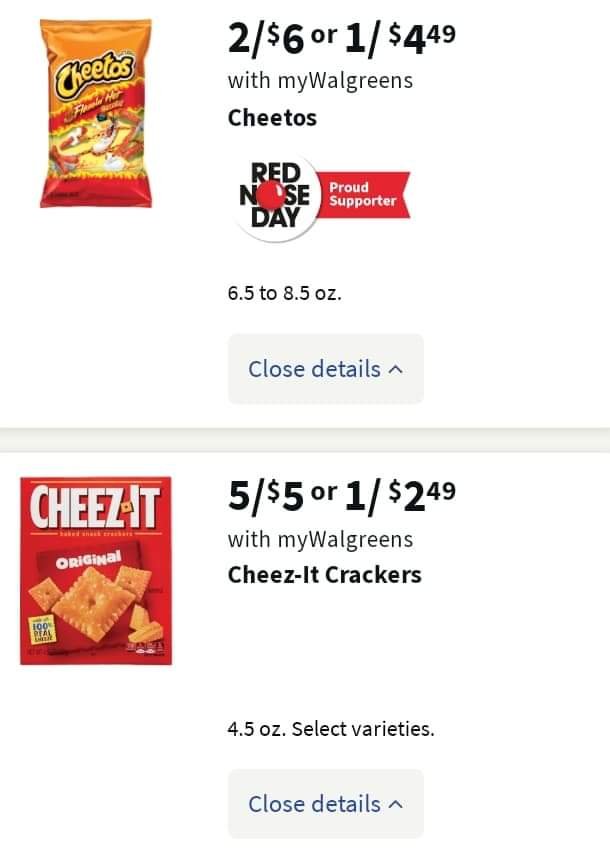Click 'with myWalgreens' under the Cheetos price
This screenshot has width=610, height=859.
[320, 81]
